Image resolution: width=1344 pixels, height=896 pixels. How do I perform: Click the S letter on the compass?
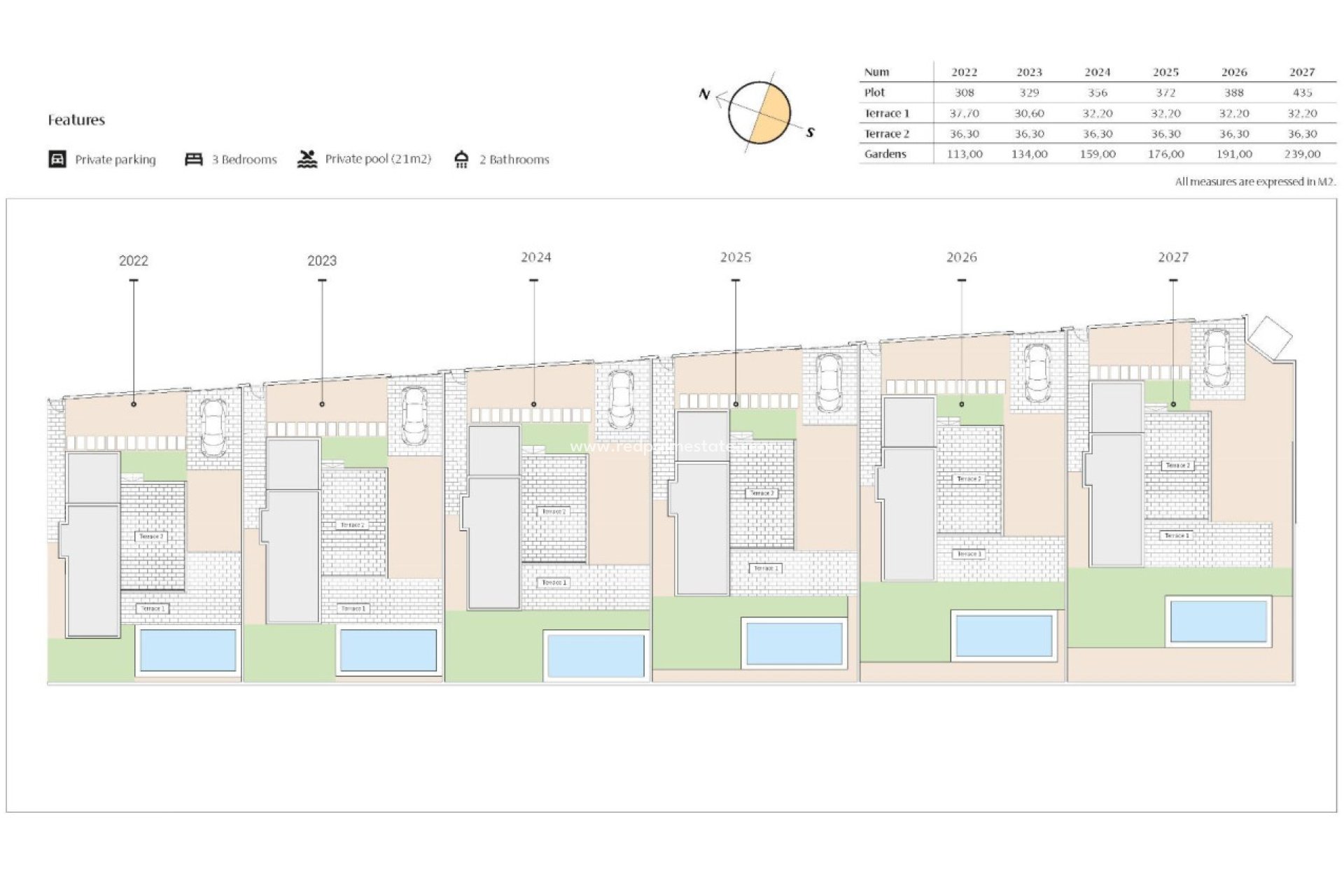pos(811,132)
